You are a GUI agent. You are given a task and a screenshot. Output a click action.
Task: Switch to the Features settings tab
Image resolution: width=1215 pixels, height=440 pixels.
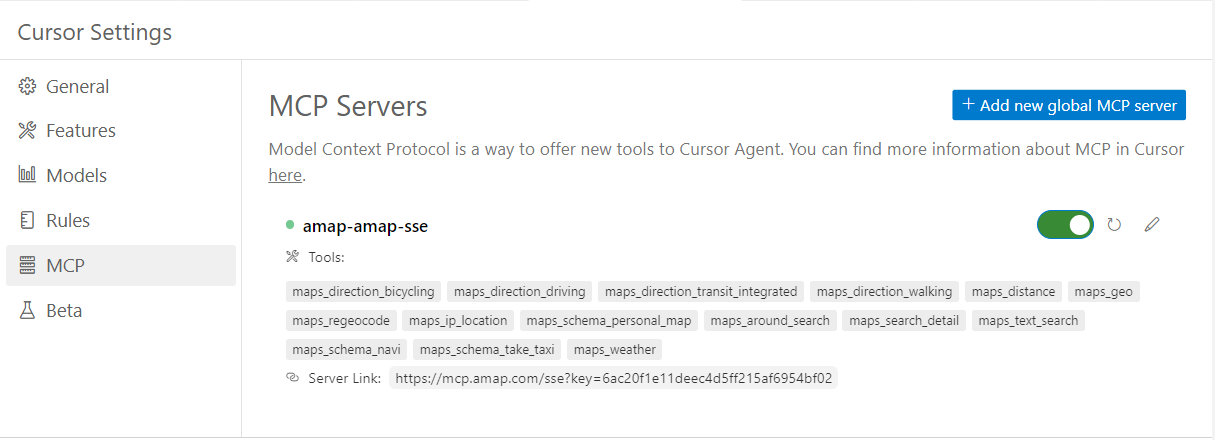80,130
